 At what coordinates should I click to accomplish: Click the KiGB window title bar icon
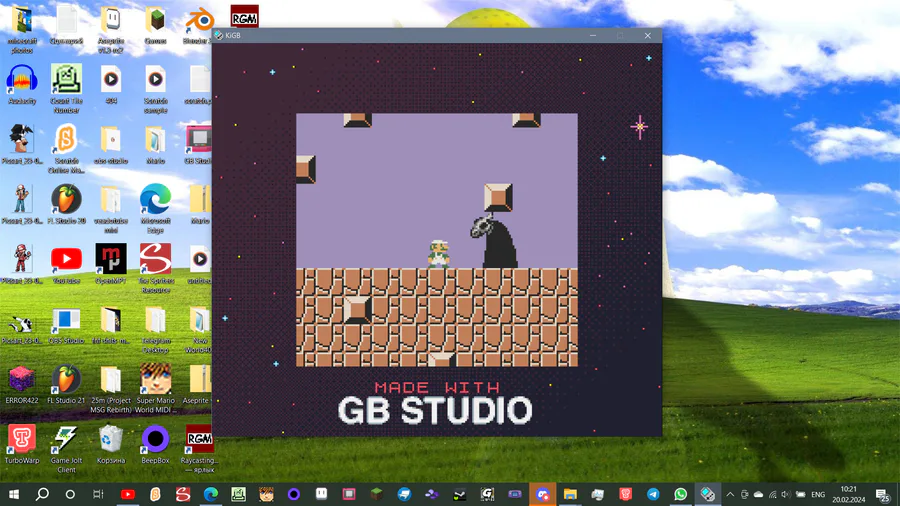[219, 35]
